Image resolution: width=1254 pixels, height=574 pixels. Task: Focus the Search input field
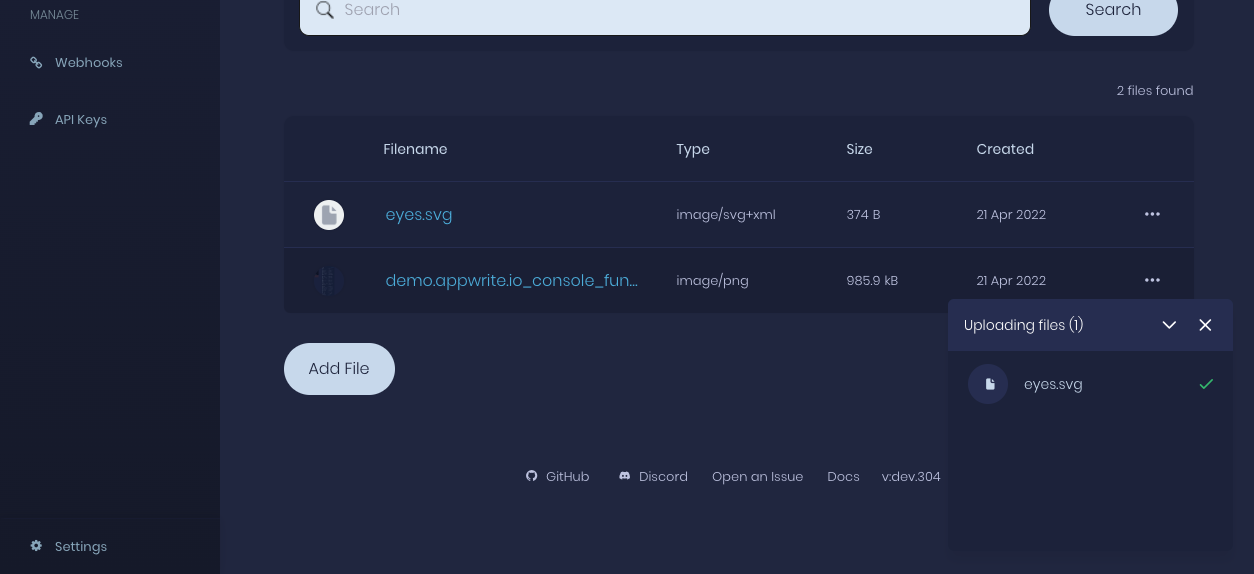(x=665, y=10)
